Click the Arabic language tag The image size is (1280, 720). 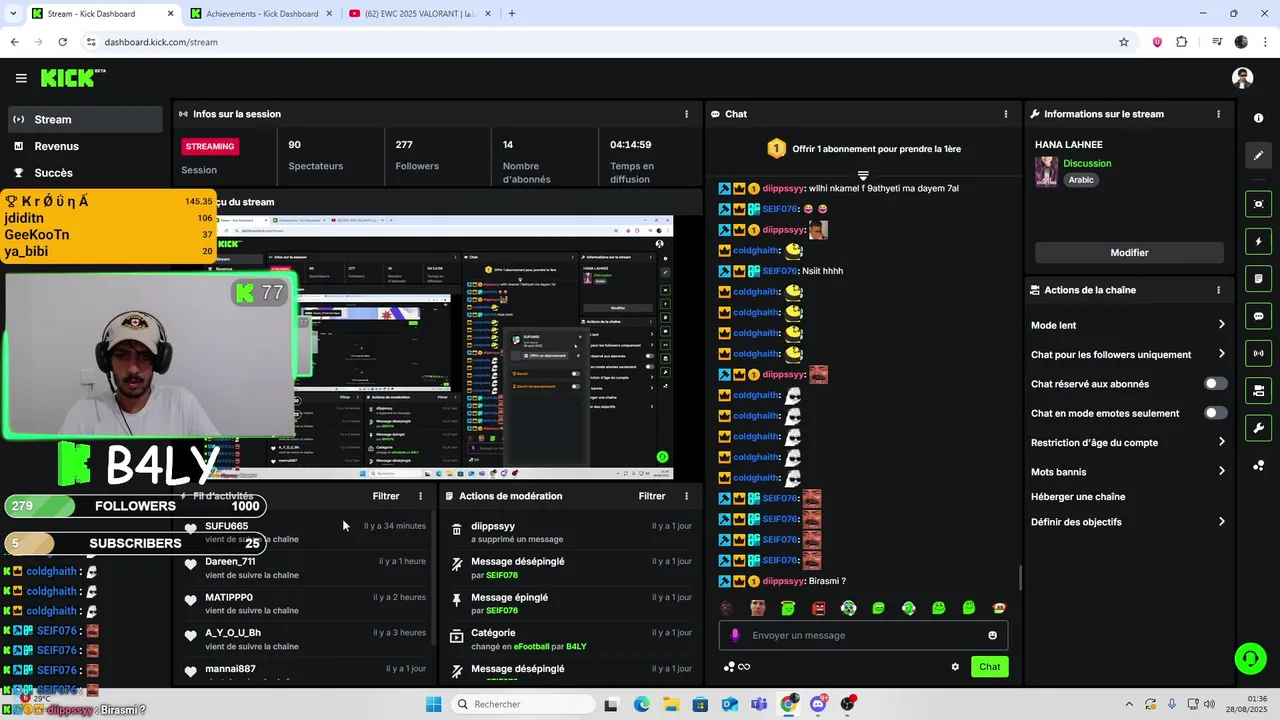[x=1081, y=180]
